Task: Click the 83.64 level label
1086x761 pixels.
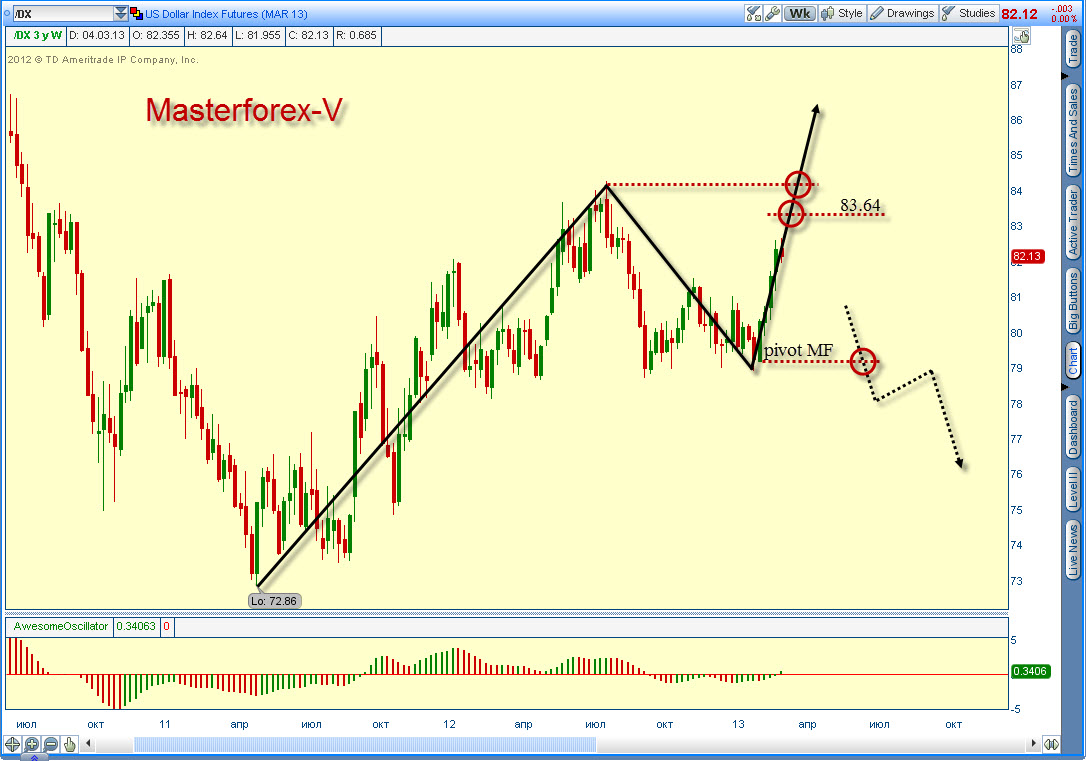Action: coord(860,205)
